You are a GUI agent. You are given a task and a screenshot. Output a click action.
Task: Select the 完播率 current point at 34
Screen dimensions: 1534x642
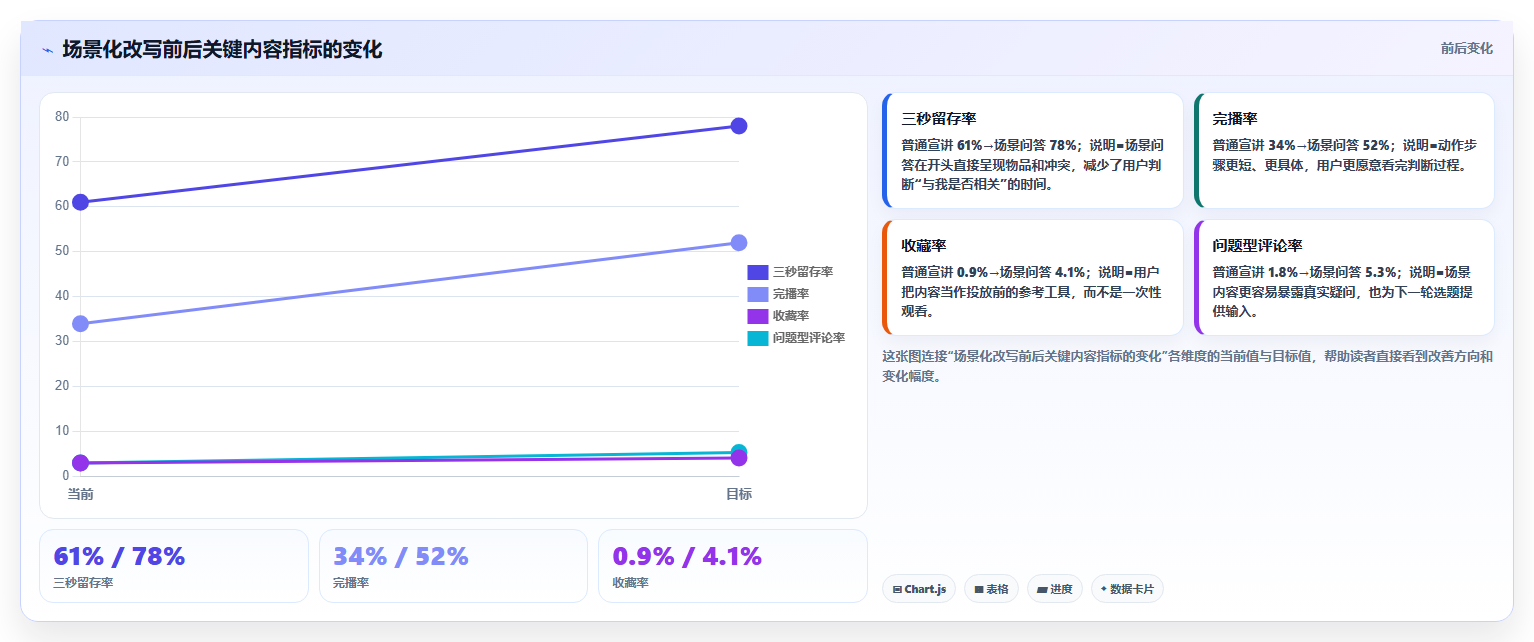tap(81, 323)
